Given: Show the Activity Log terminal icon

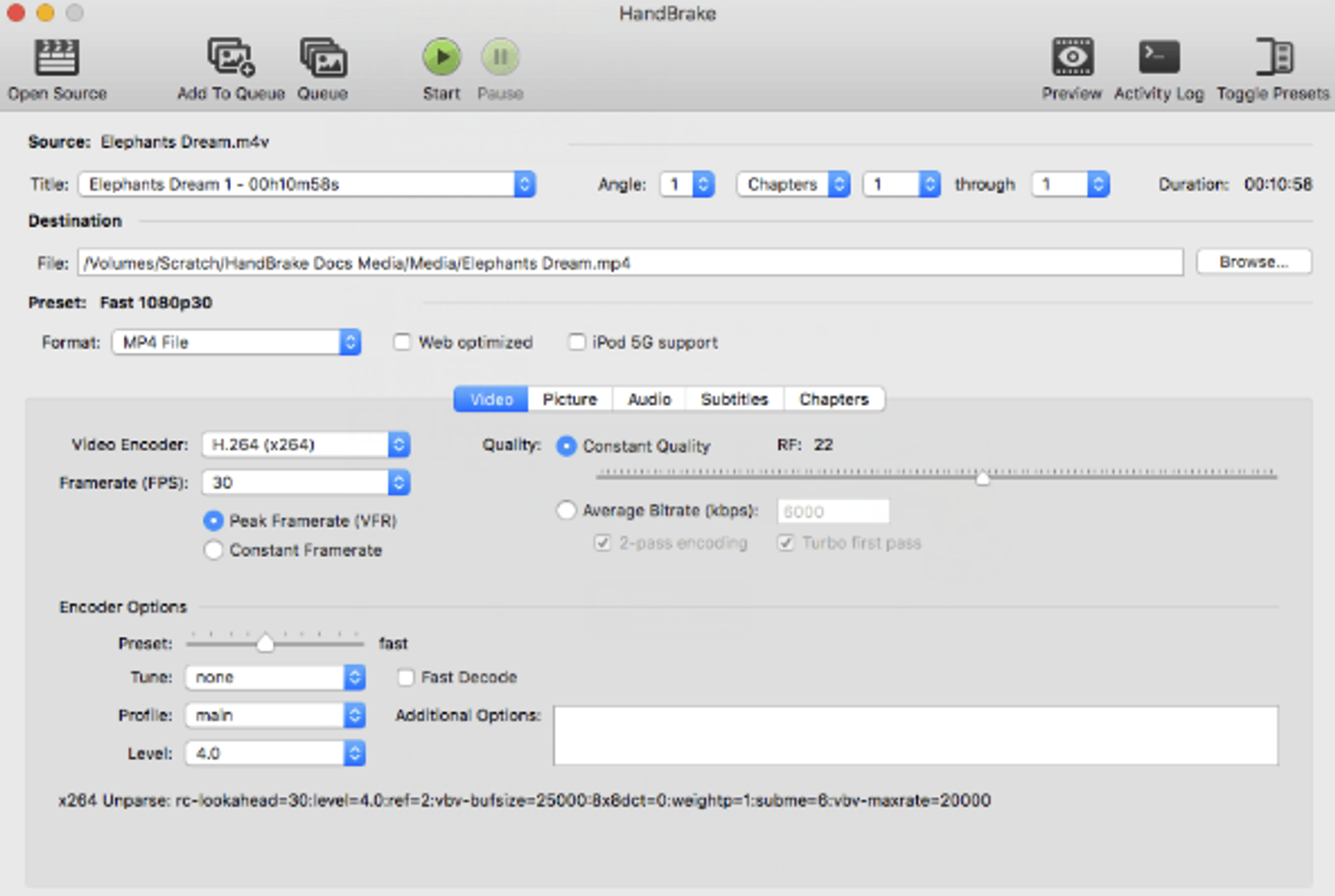Looking at the screenshot, I should 1159,57.
